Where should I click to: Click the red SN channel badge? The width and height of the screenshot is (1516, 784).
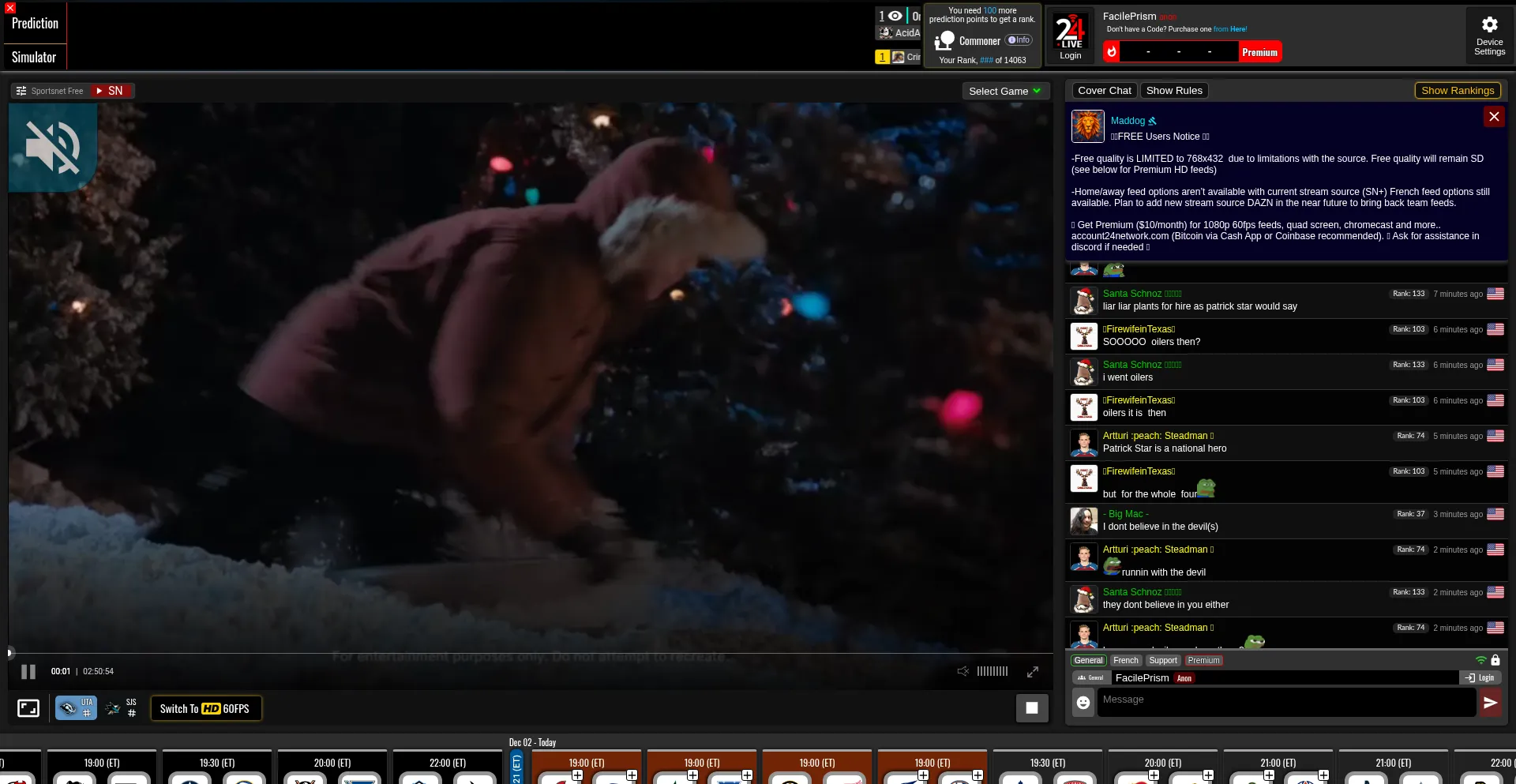111,91
